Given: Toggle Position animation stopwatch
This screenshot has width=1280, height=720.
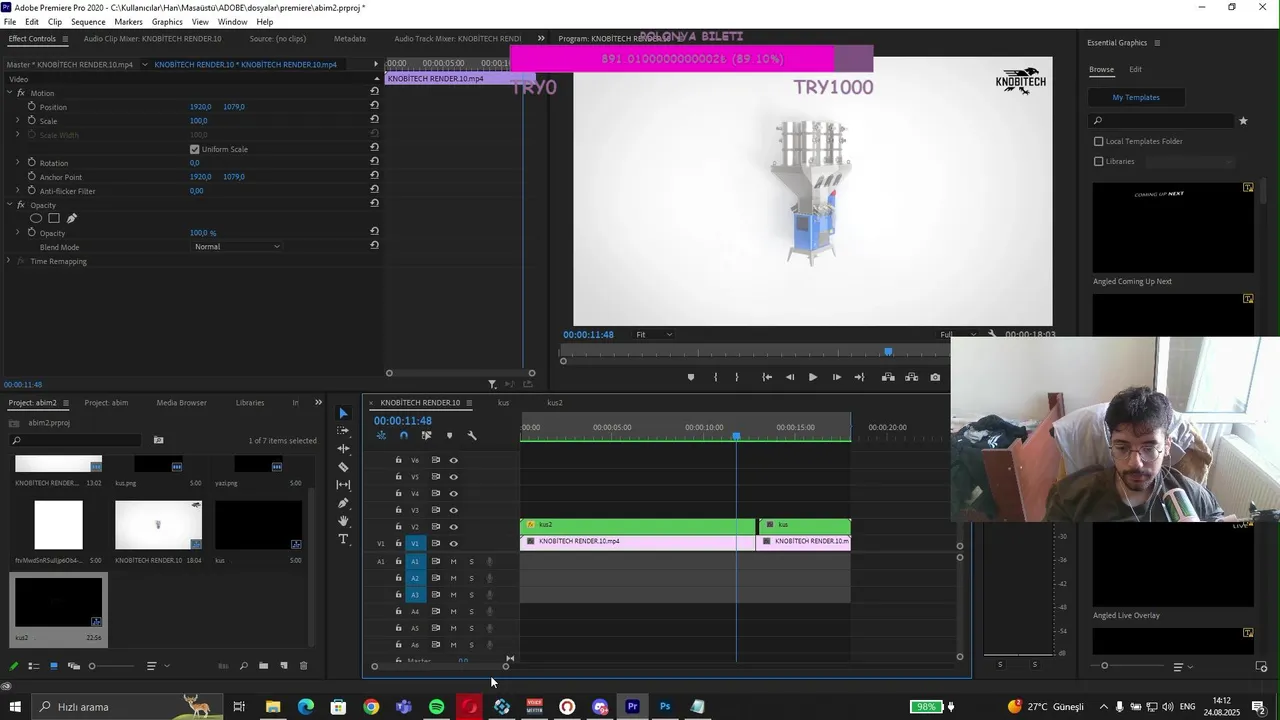Looking at the screenshot, I should [31, 106].
